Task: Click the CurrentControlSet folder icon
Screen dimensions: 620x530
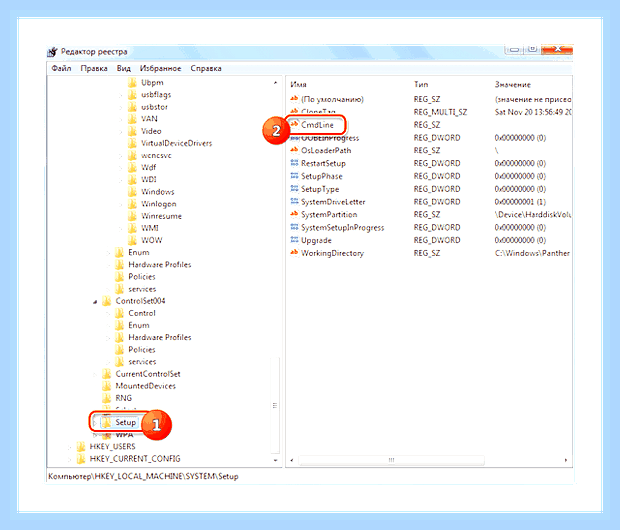Action: tap(106, 374)
